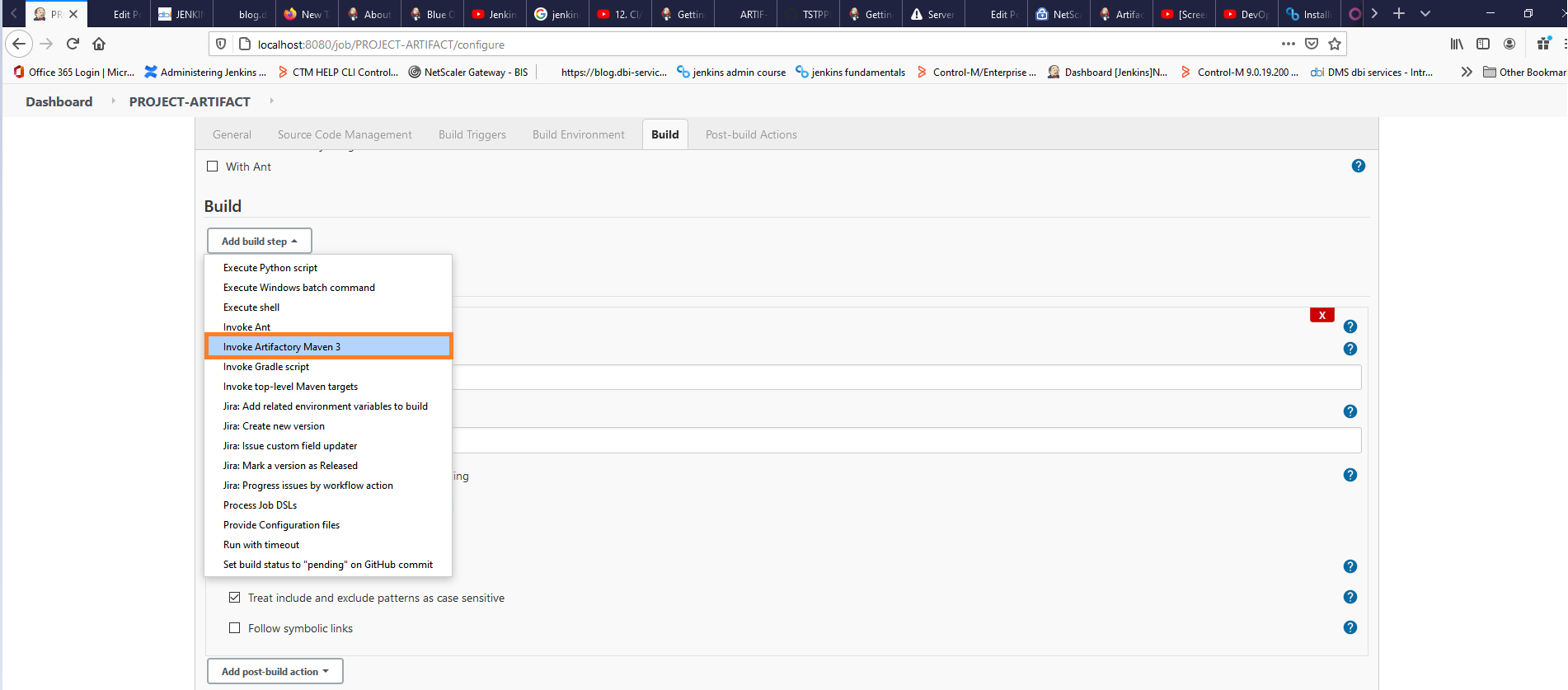
Task: Close the current PR browser tab
Action: pos(73,14)
